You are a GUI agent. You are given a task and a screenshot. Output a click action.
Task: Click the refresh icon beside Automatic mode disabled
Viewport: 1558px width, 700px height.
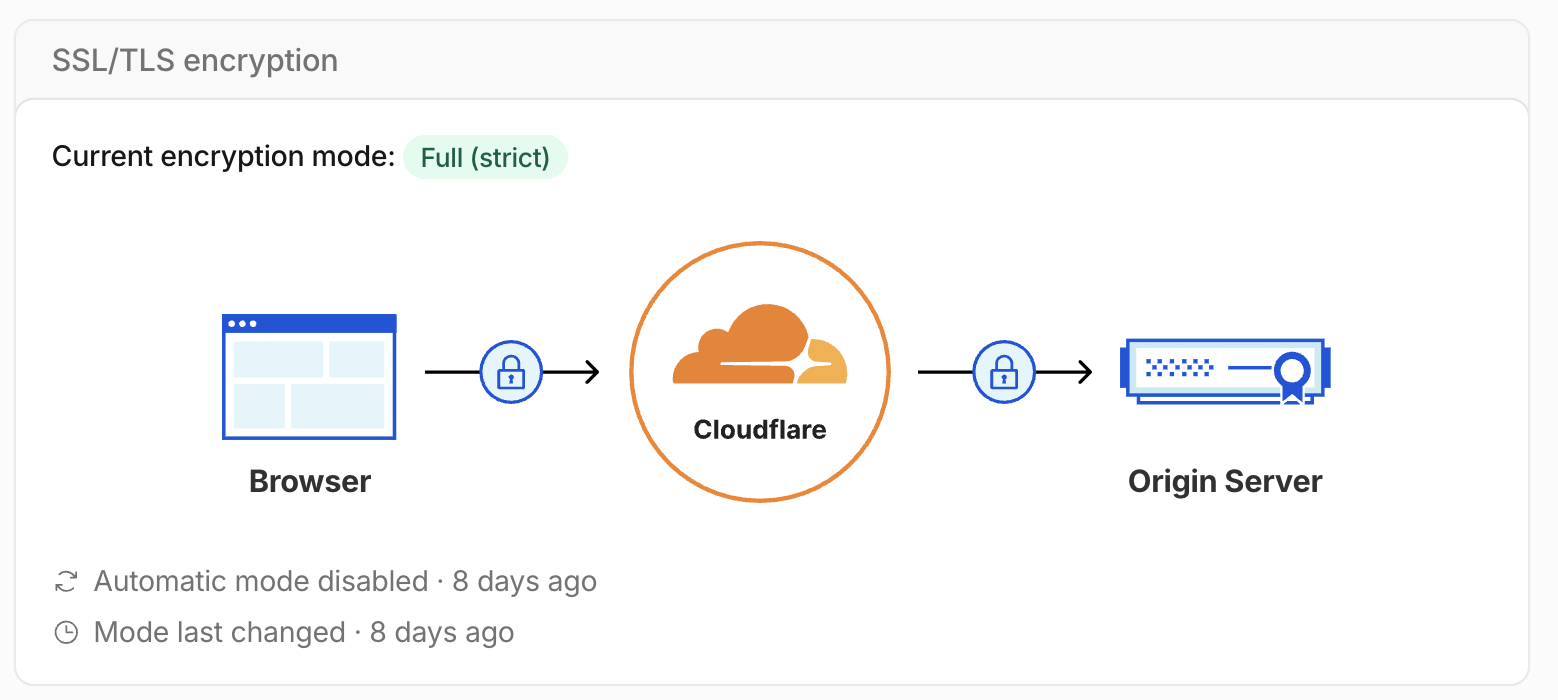coord(66,581)
